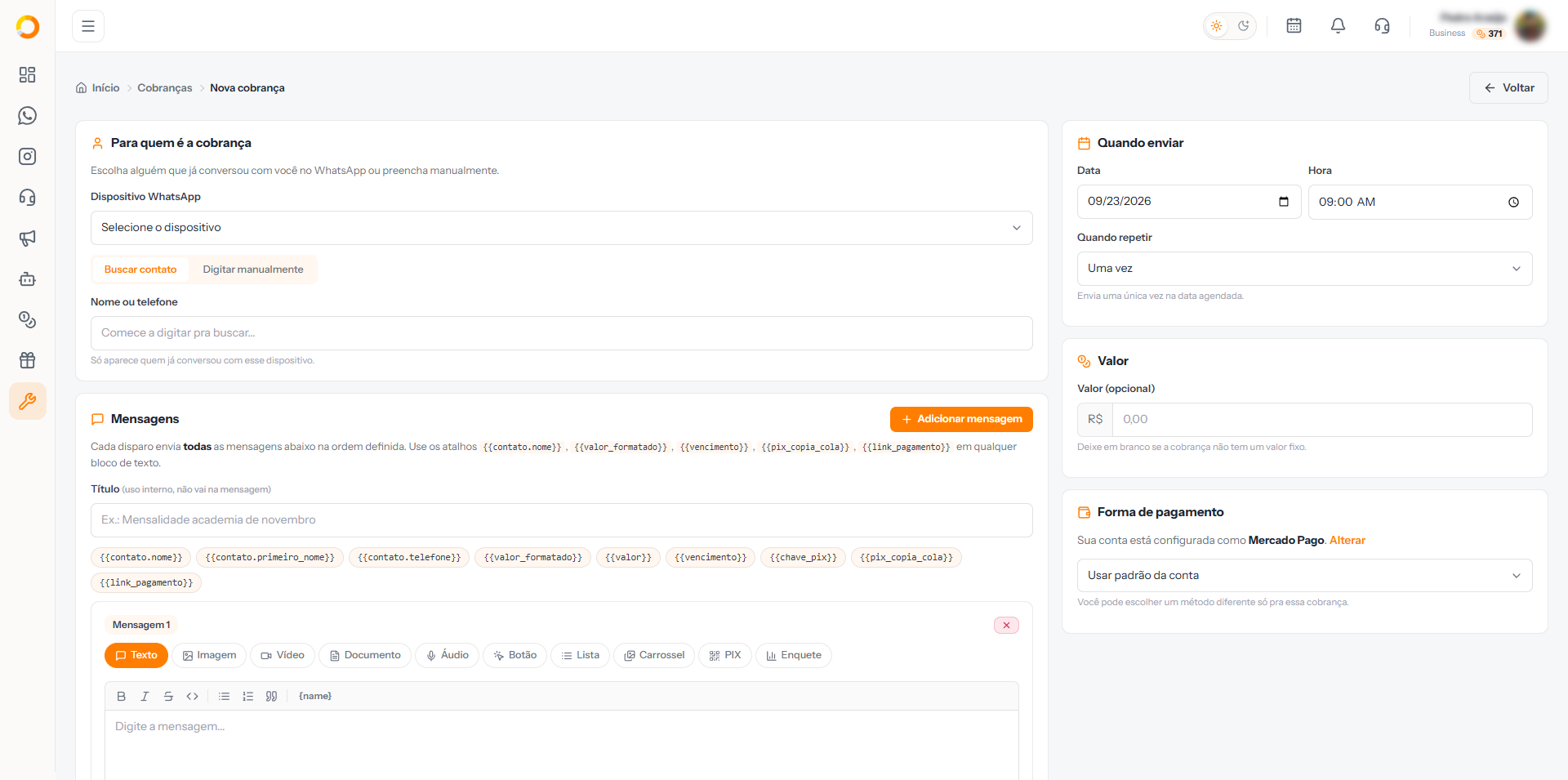Open the WhatsApp sidebar icon
Image resolution: width=1568 pixels, height=780 pixels.
tap(28, 116)
